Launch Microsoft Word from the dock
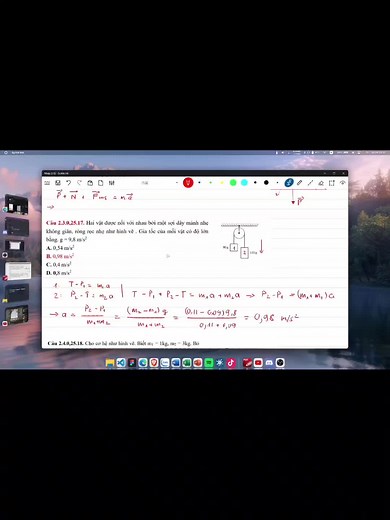390x520 pixels. (x=176, y=363)
